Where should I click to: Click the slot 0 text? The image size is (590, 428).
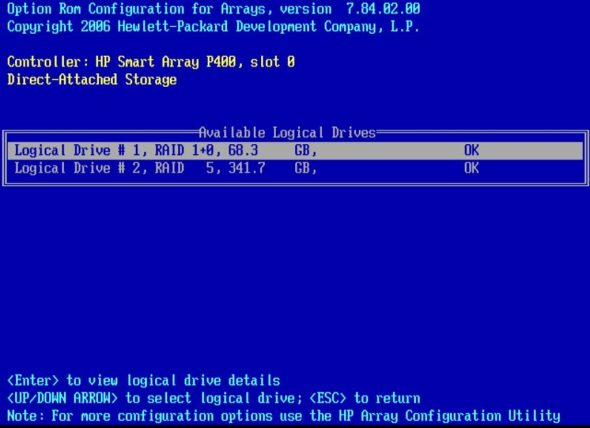[272, 62]
